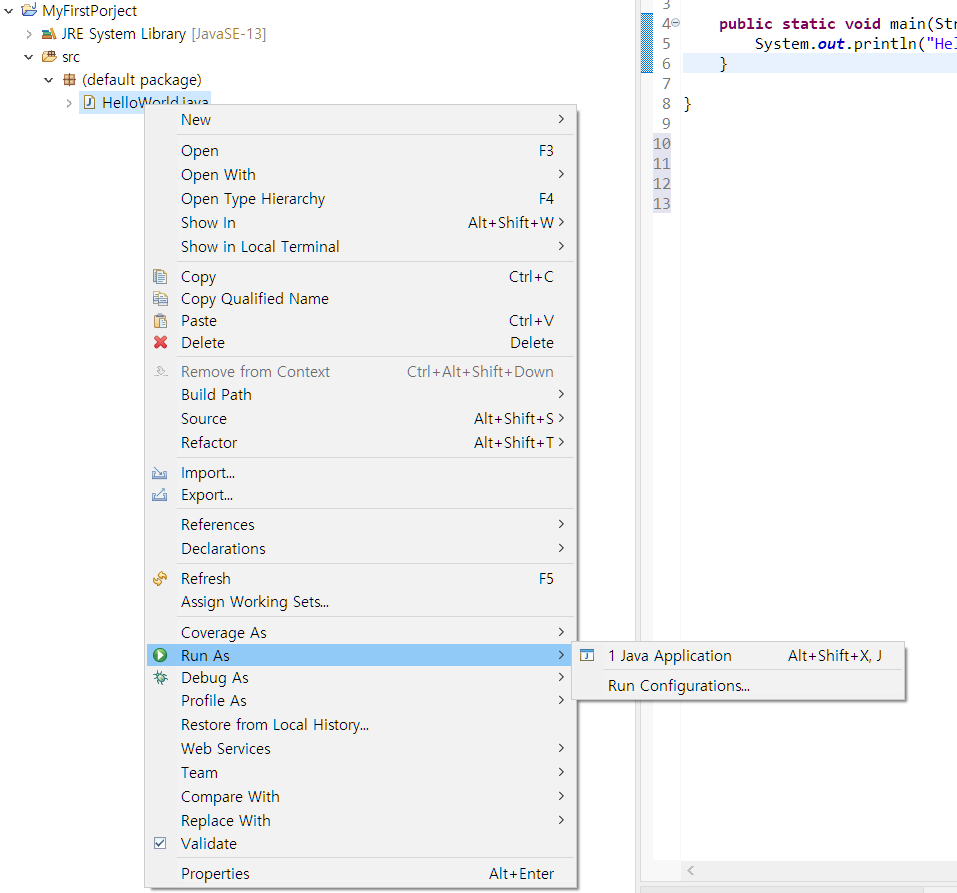
Task: Expand the HelloWorld.java node
Action: 69,103
